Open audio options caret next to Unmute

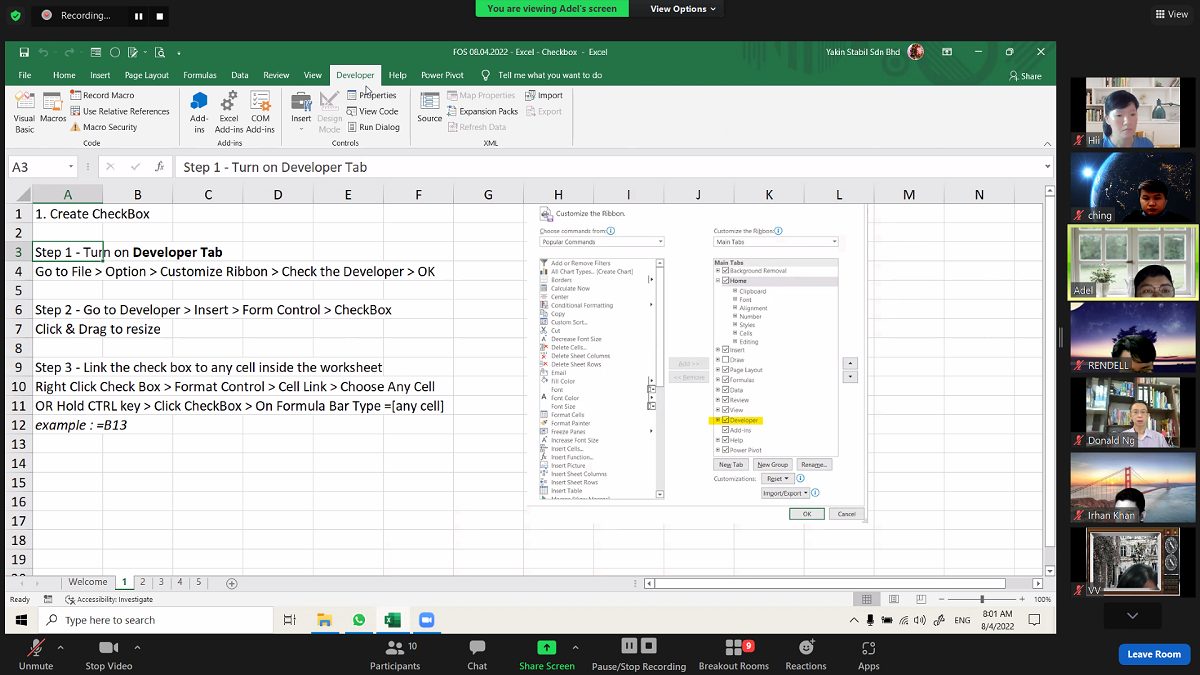pos(62,648)
